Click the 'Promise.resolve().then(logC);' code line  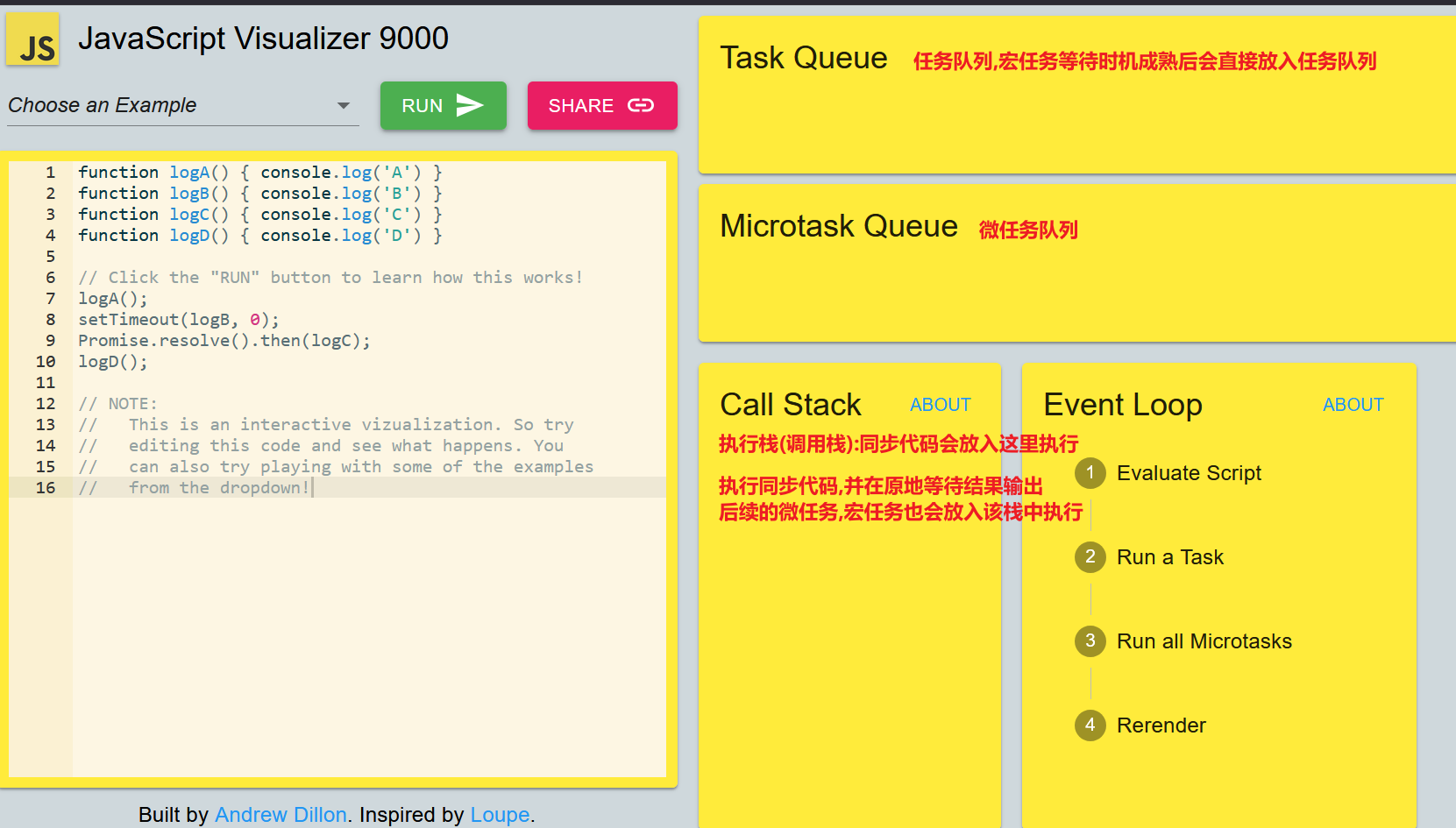(x=224, y=341)
